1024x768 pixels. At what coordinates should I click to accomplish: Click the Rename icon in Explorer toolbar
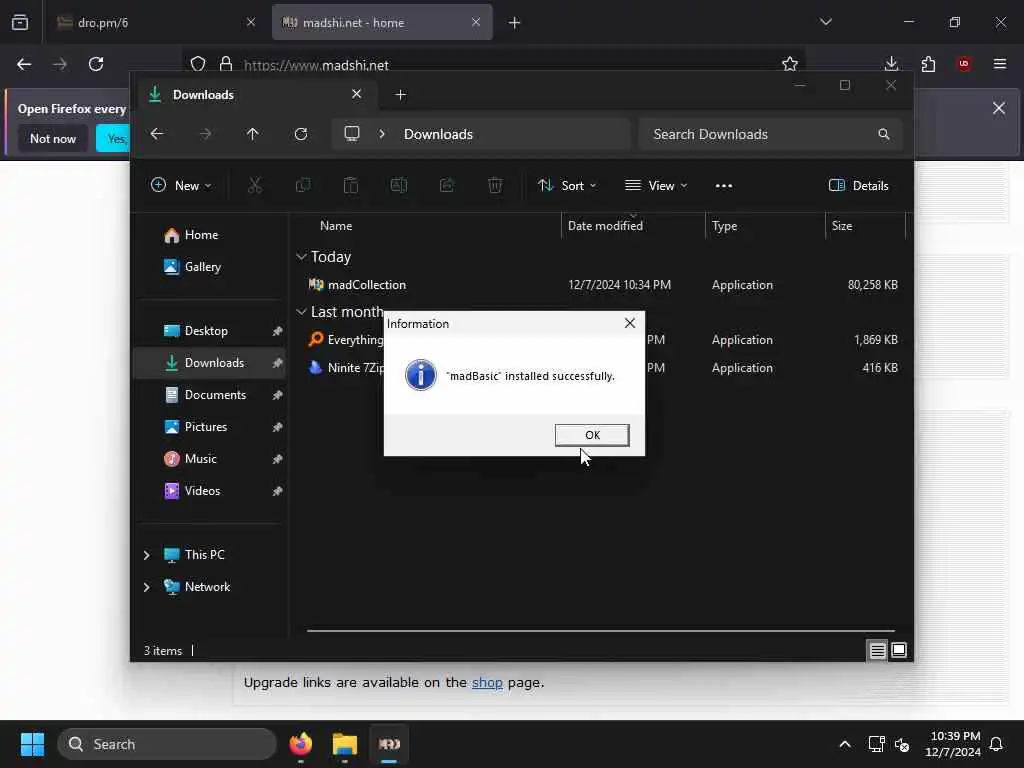(398, 185)
